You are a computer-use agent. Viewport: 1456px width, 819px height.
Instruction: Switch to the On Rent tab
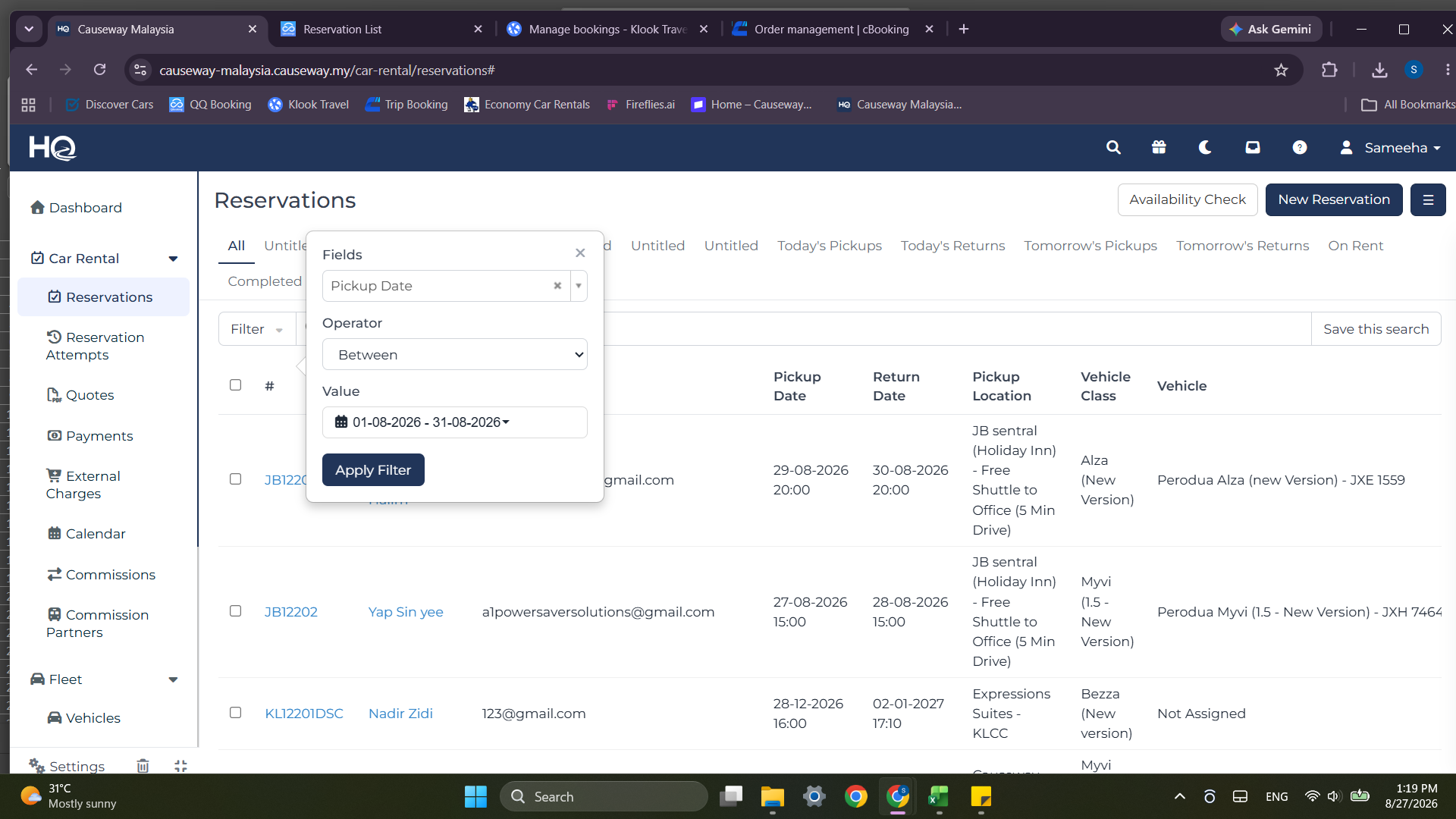[1356, 246]
